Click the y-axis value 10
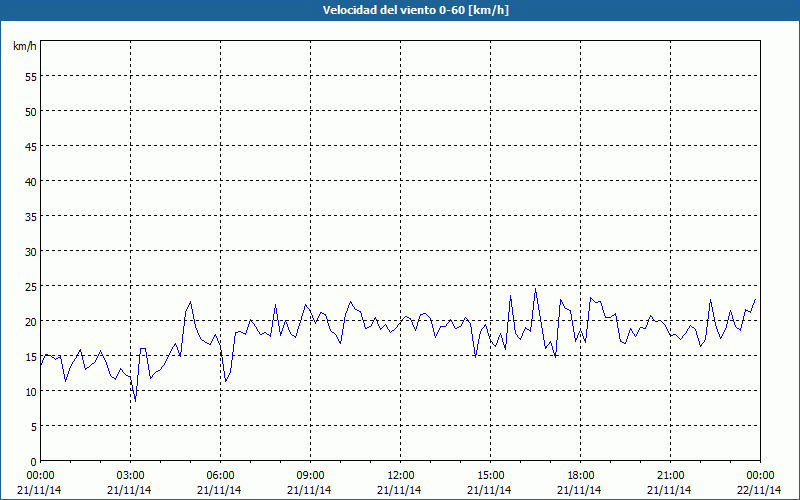The height and width of the screenshot is (500, 800). click(x=31, y=391)
